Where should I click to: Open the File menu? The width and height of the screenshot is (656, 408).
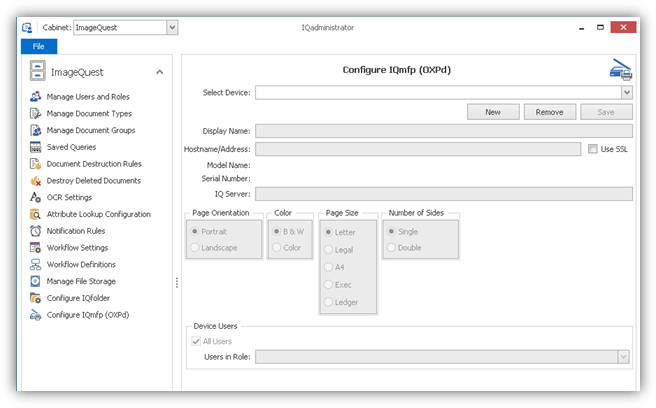click(x=39, y=46)
